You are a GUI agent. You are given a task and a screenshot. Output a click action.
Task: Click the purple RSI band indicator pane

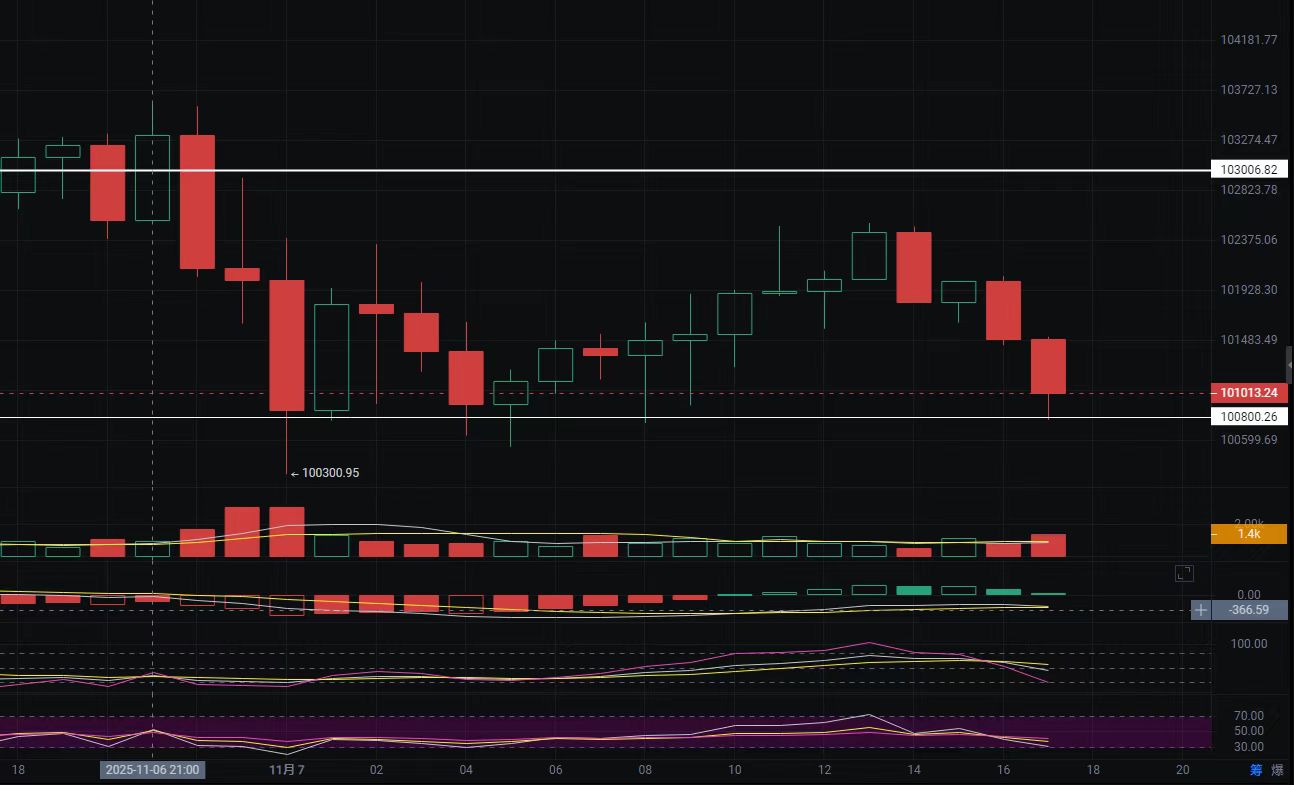tap(600, 732)
